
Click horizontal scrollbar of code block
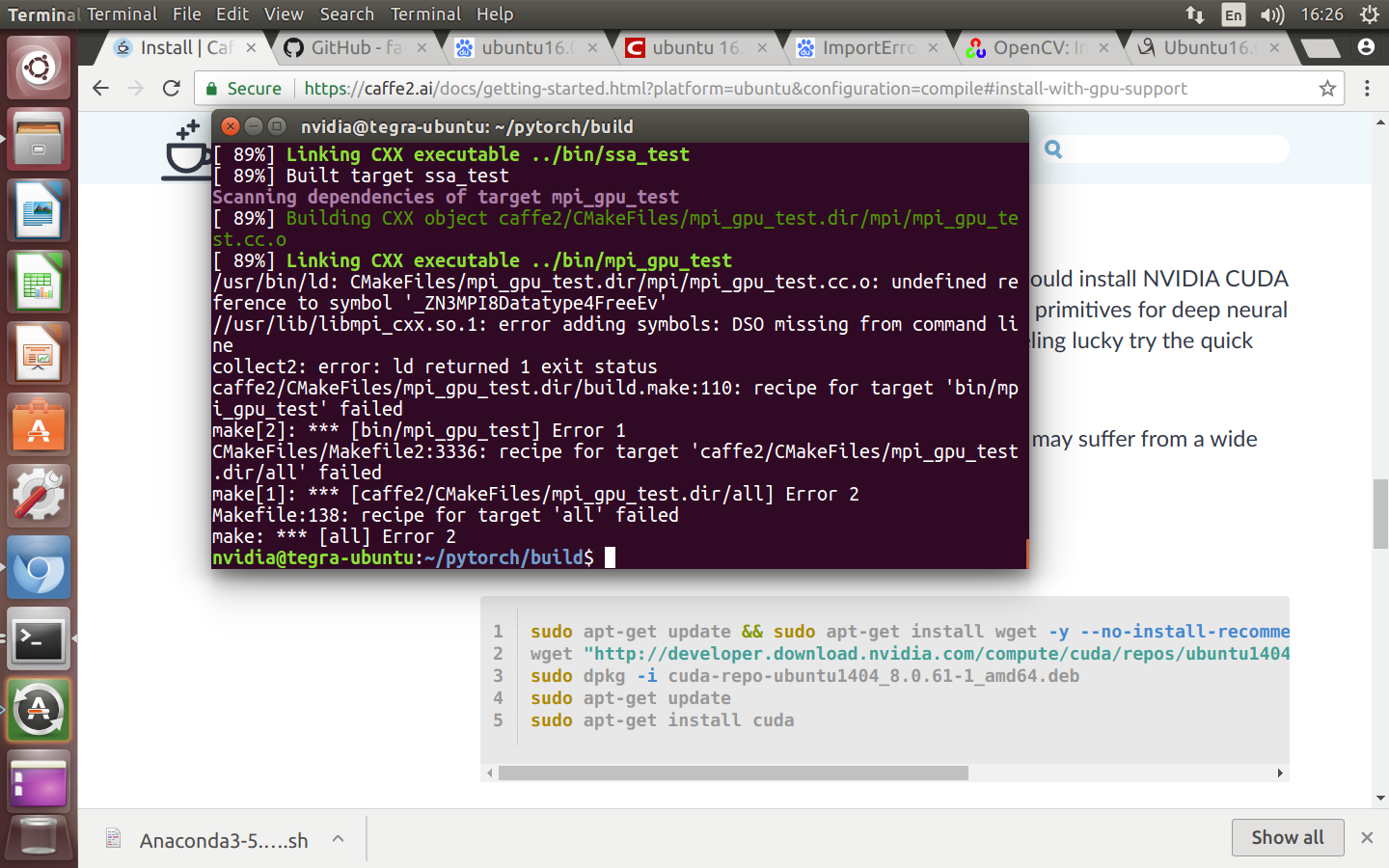[x=733, y=773]
